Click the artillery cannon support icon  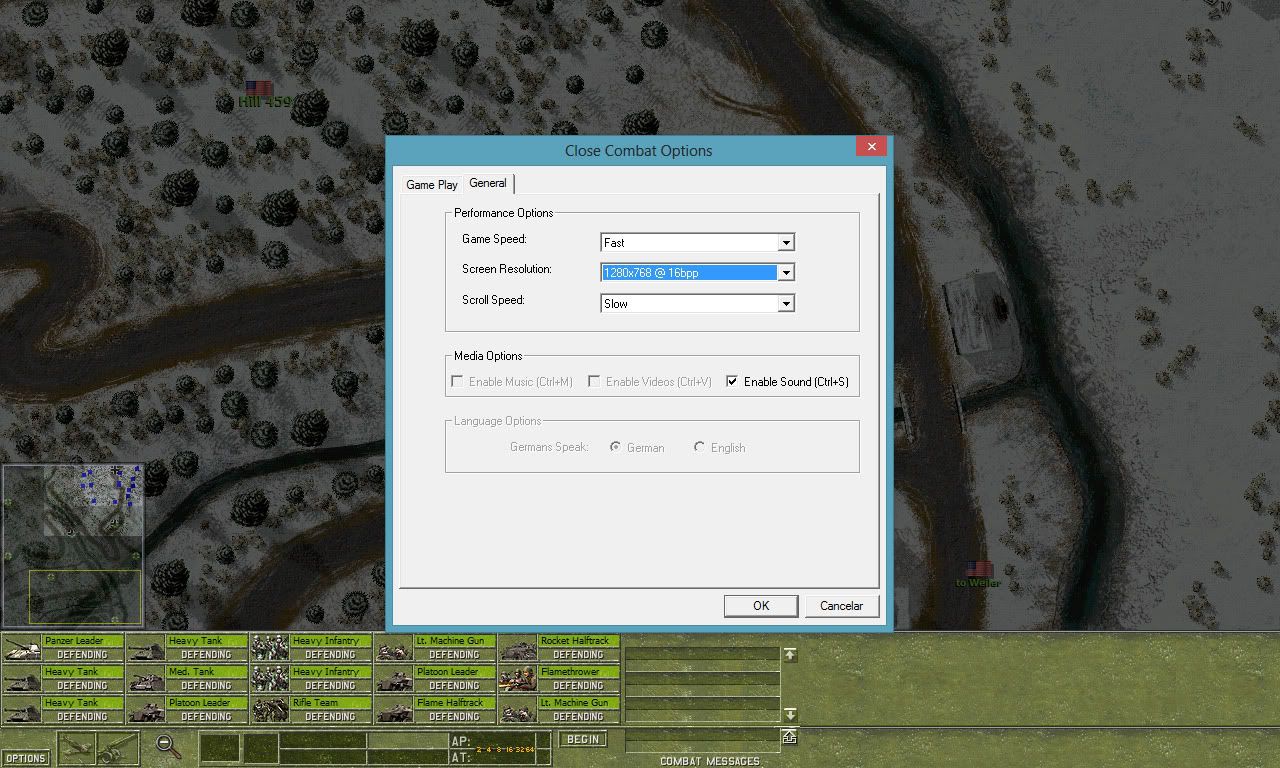tap(118, 747)
